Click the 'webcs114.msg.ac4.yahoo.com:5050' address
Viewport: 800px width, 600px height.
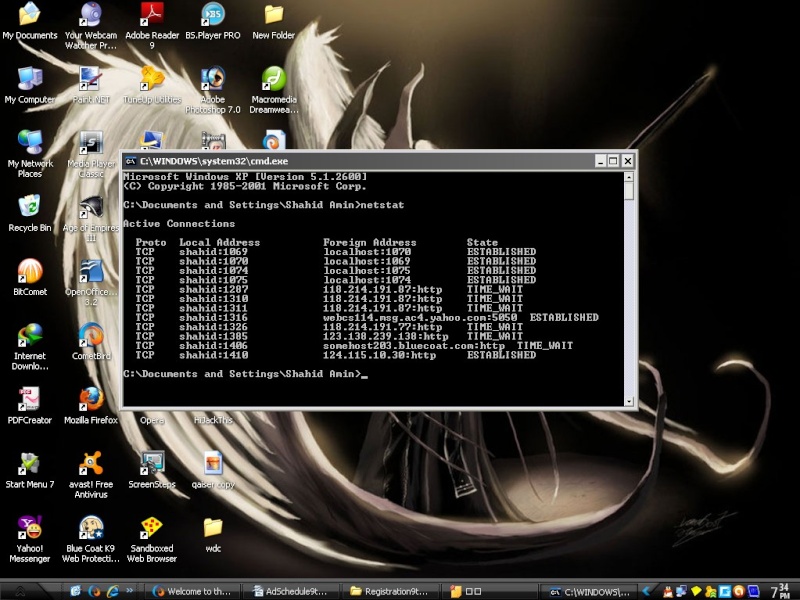(x=420, y=317)
